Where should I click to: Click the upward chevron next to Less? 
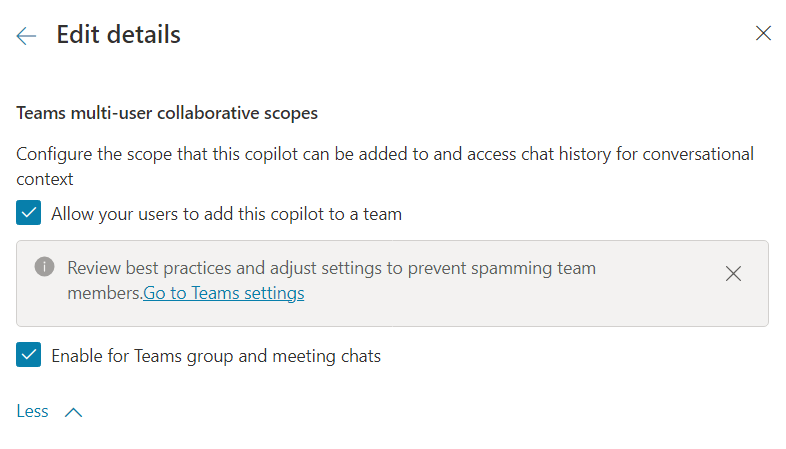[x=73, y=412]
